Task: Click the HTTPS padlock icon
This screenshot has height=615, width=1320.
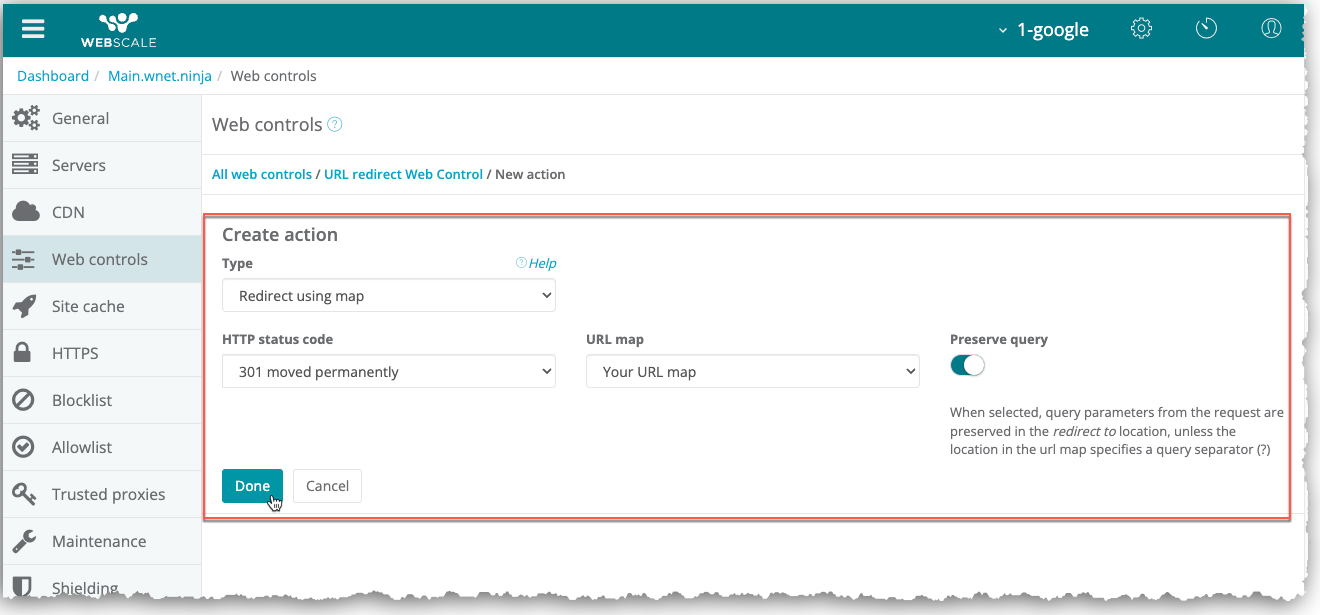Action: (22, 353)
